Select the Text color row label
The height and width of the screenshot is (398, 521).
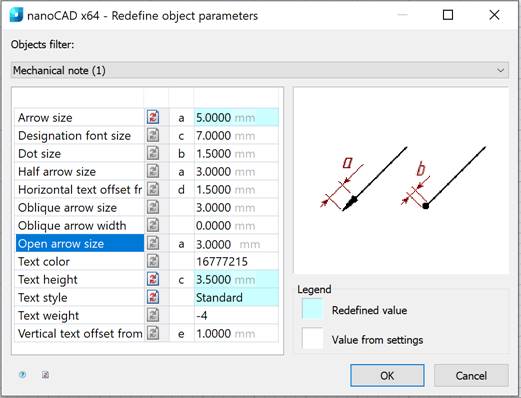[x=80, y=261]
